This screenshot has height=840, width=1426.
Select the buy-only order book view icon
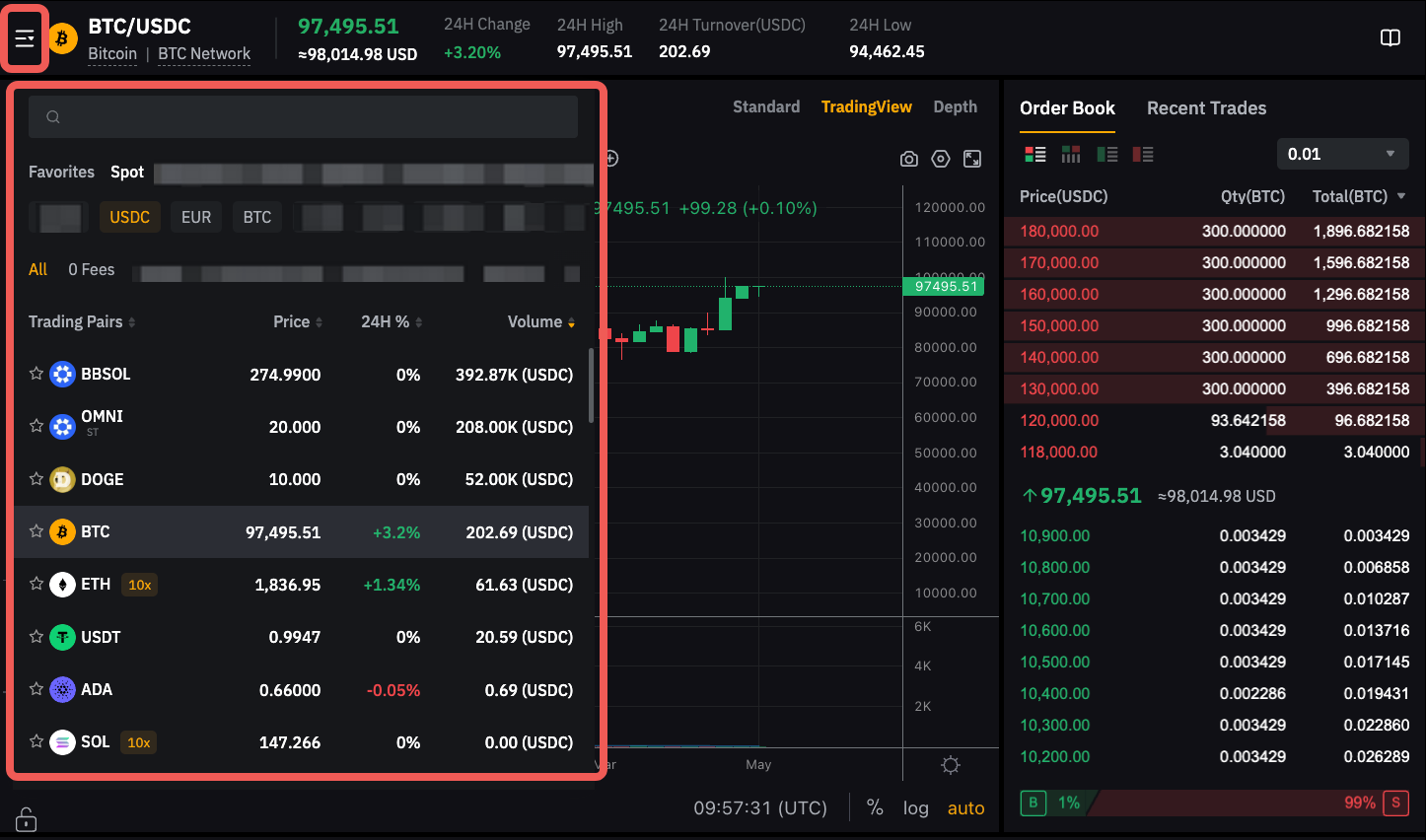coord(1107,155)
